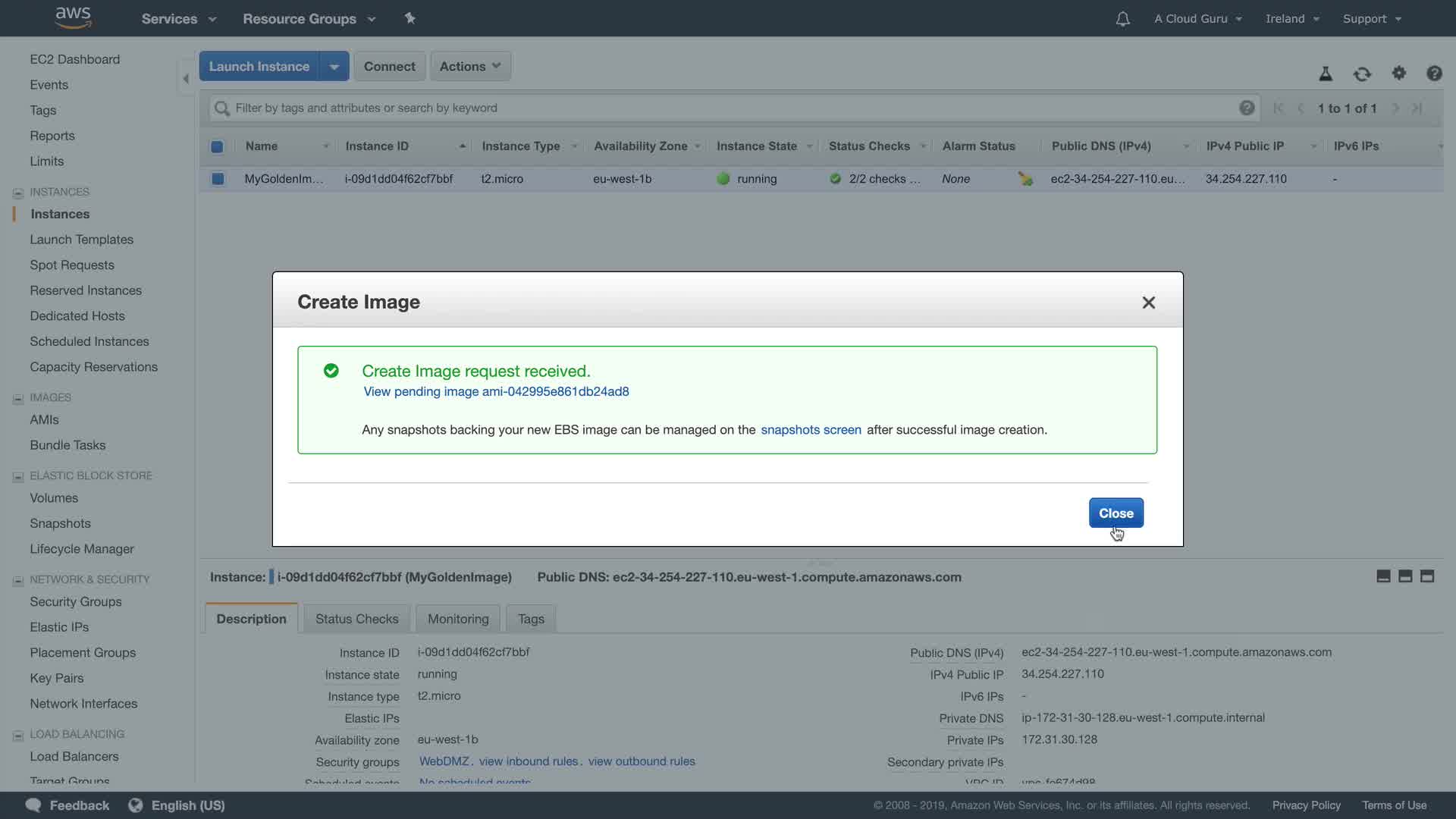Open the Services menu

tap(178, 19)
